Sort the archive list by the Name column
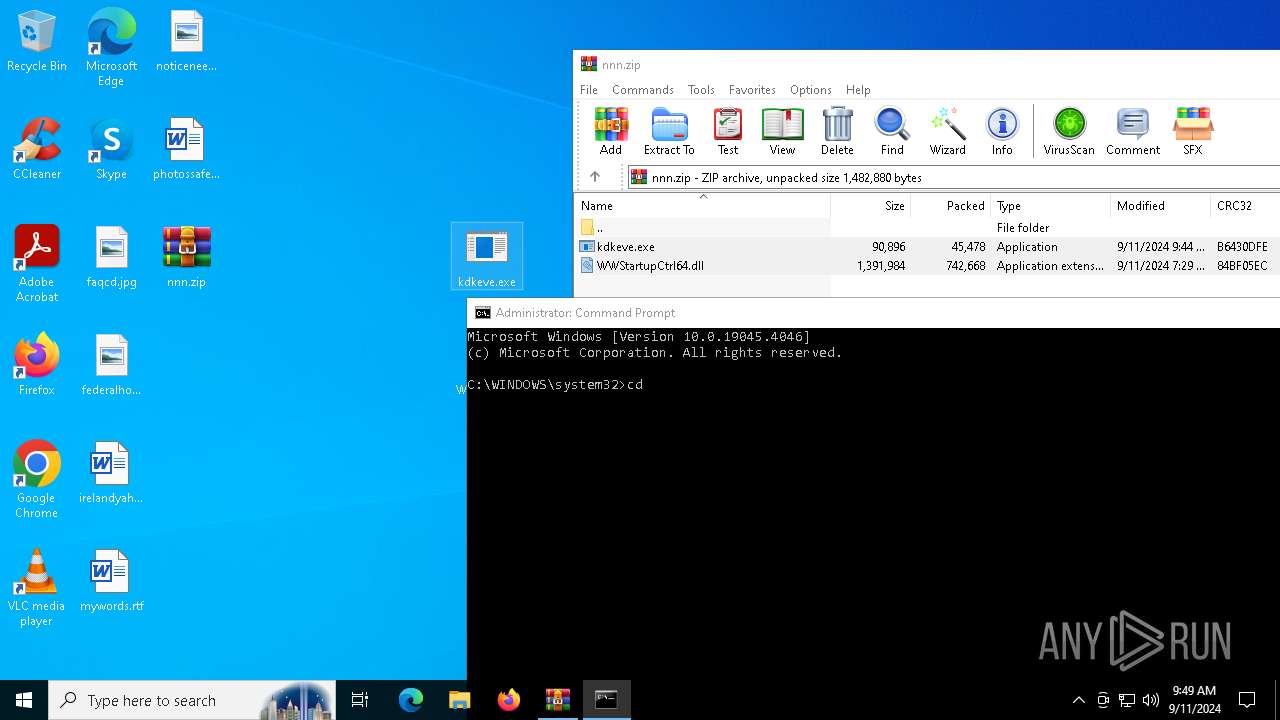This screenshot has width=1280, height=720. coord(702,206)
